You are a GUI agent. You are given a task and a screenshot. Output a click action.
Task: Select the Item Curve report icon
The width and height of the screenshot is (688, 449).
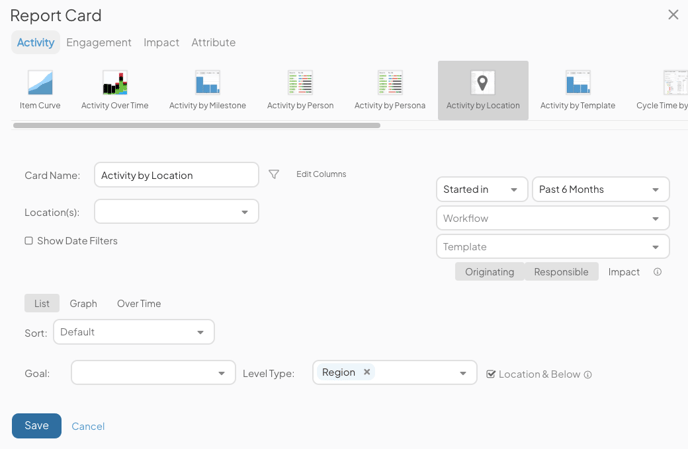40,83
